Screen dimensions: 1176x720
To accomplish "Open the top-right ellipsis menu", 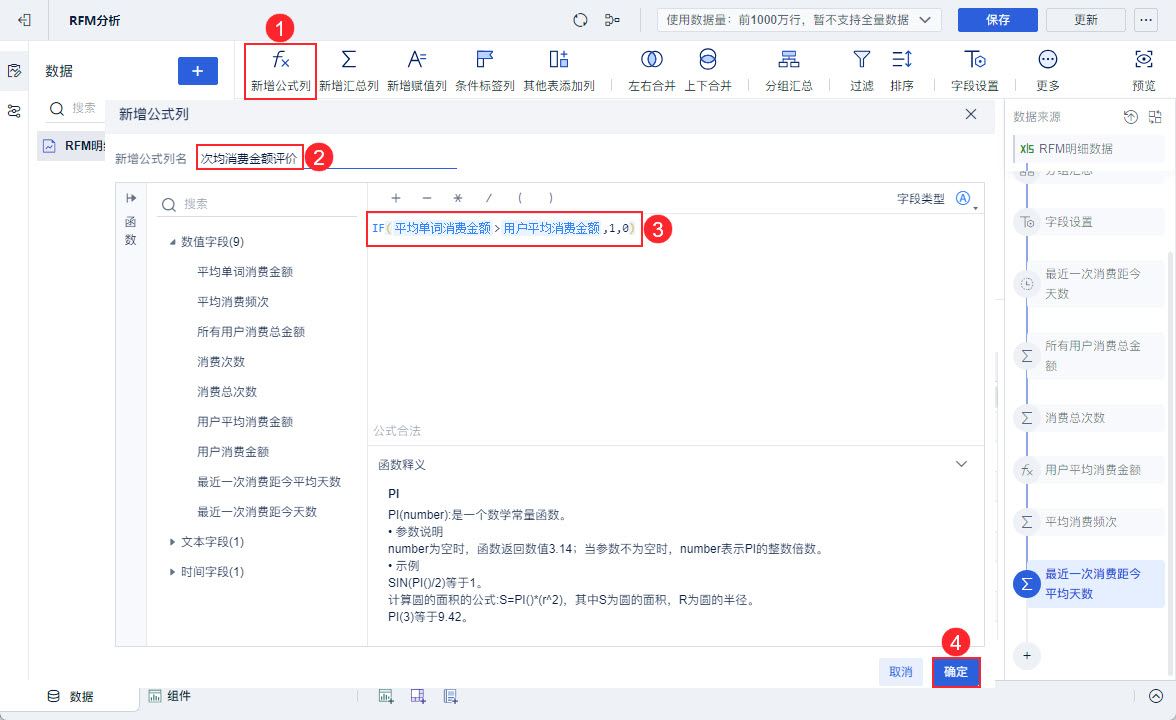I will pos(1146,20).
